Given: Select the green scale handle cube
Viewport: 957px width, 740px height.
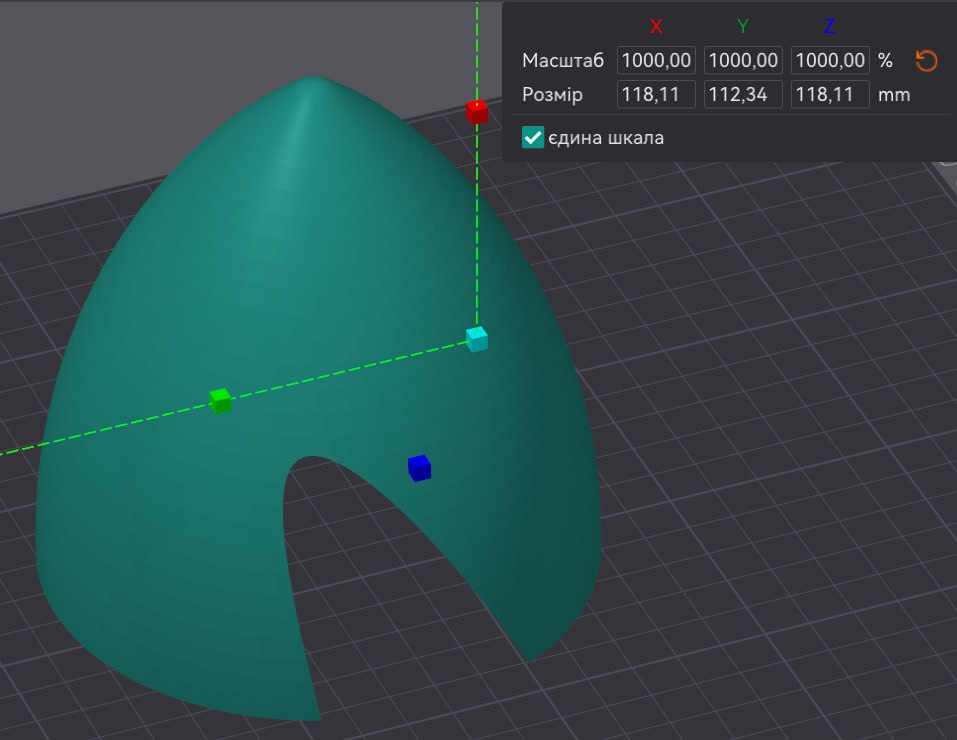Looking at the screenshot, I should tap(221, 401).
